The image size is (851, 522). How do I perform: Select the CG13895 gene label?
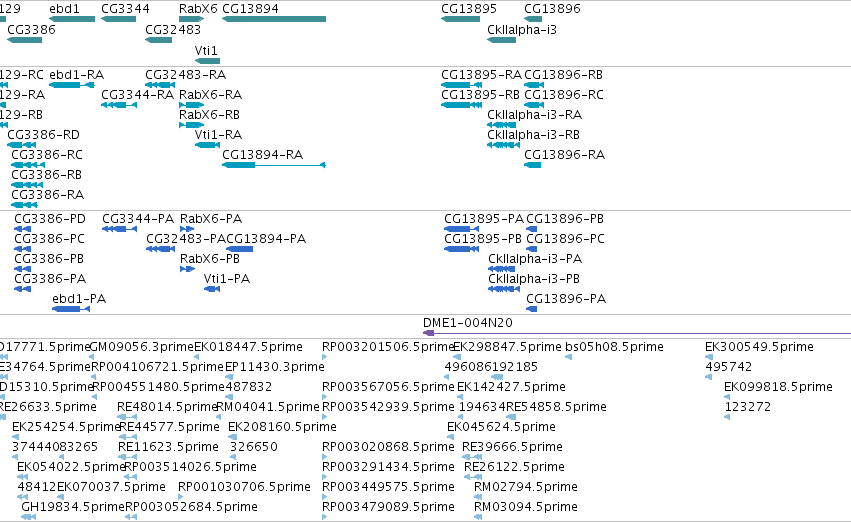coord(469,9)
